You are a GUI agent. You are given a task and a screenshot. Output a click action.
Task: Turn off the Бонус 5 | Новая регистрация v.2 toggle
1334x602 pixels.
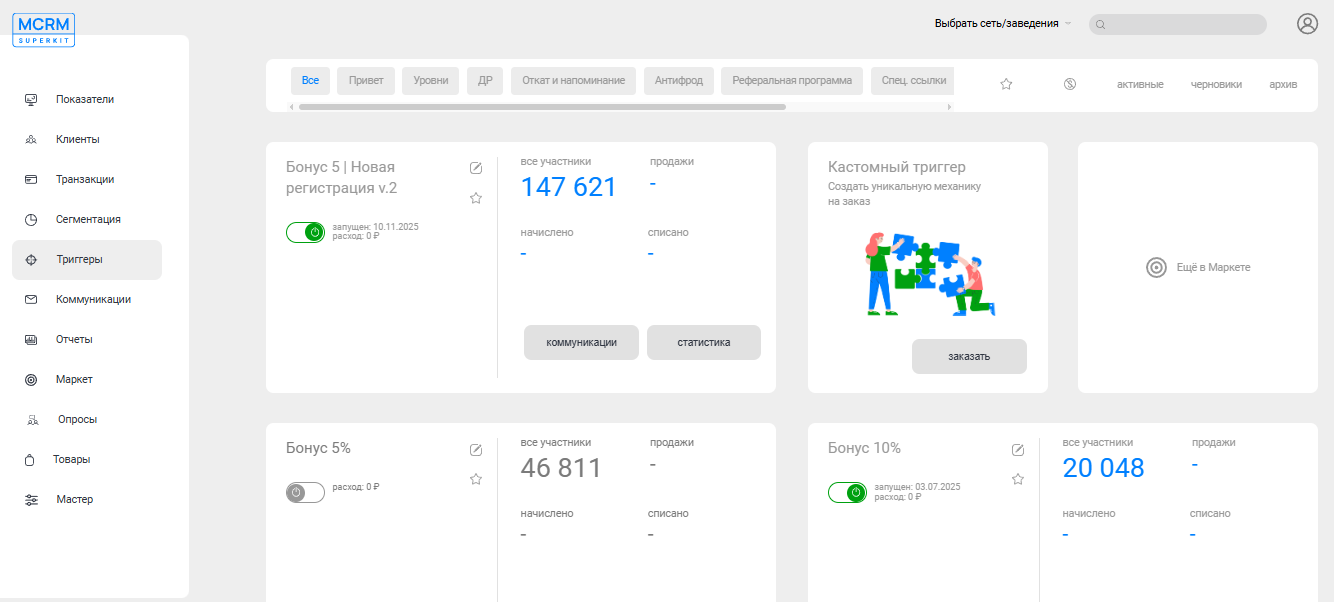(x=305, y=232)
